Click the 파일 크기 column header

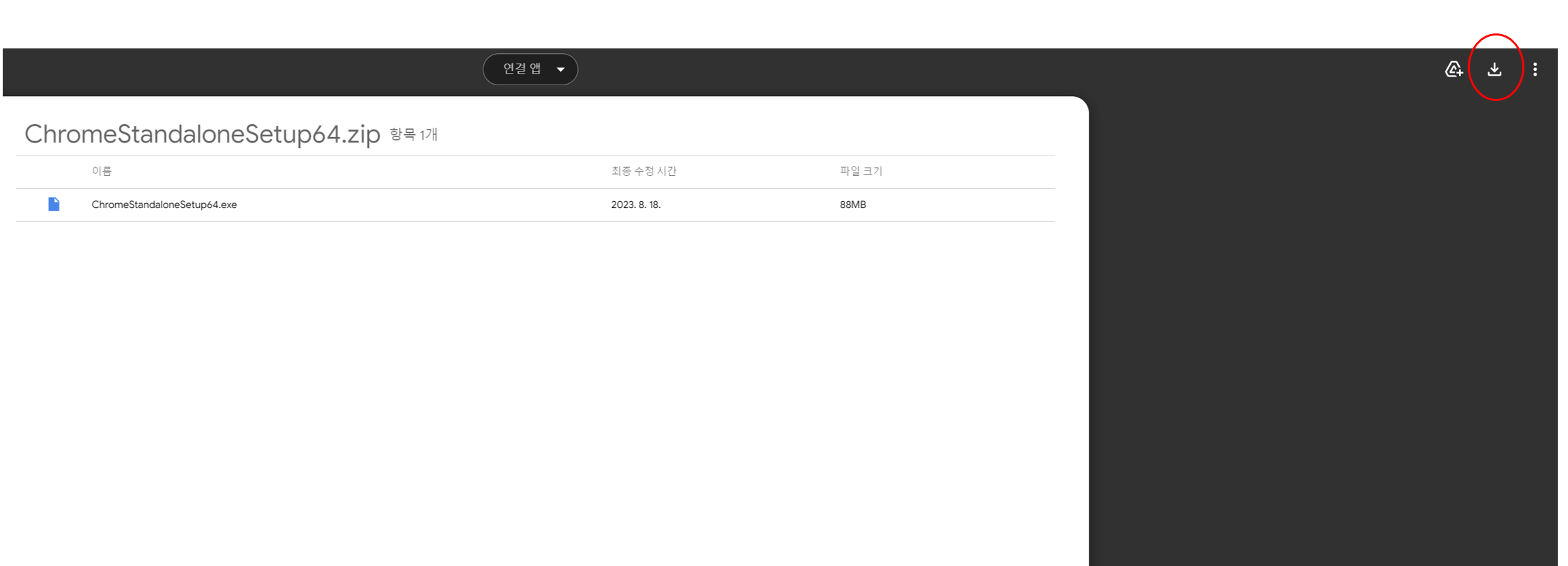(x=861, y=171)
